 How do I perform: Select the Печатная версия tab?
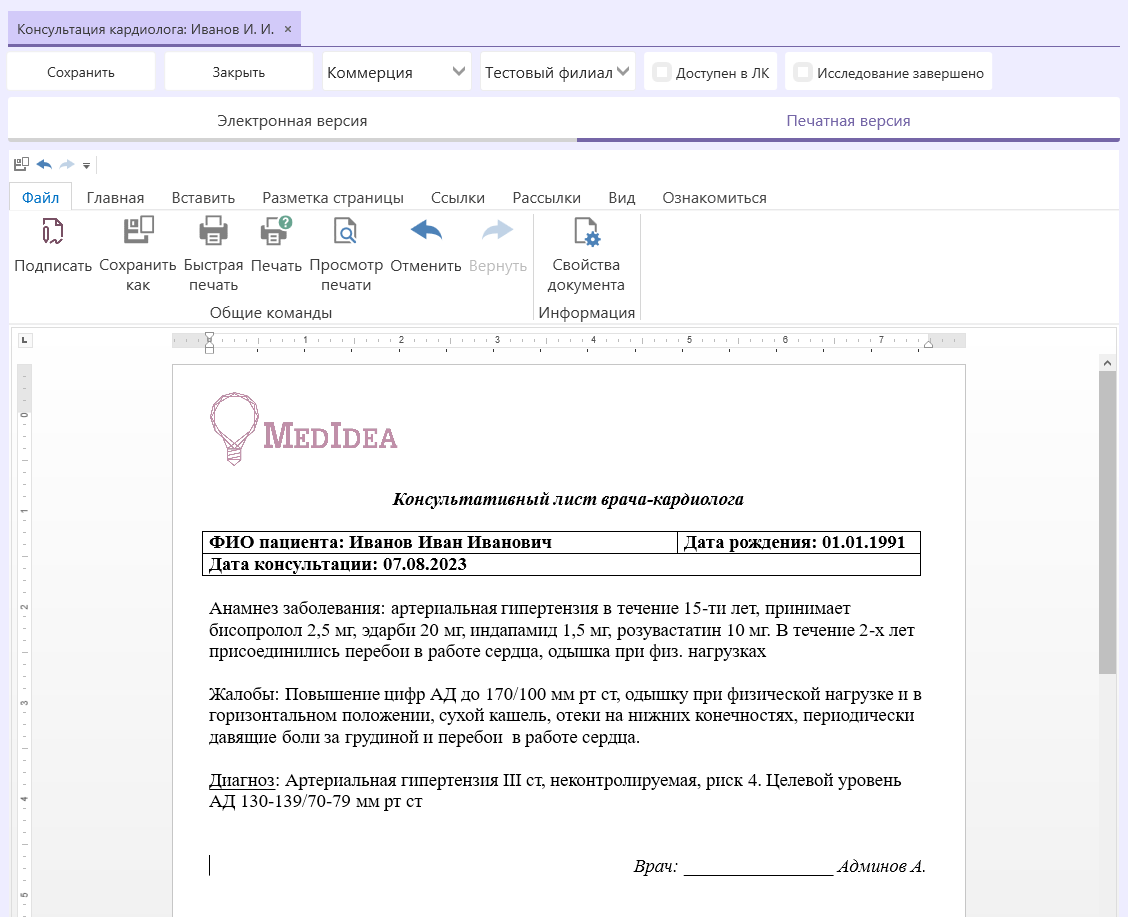coord(848,121)
